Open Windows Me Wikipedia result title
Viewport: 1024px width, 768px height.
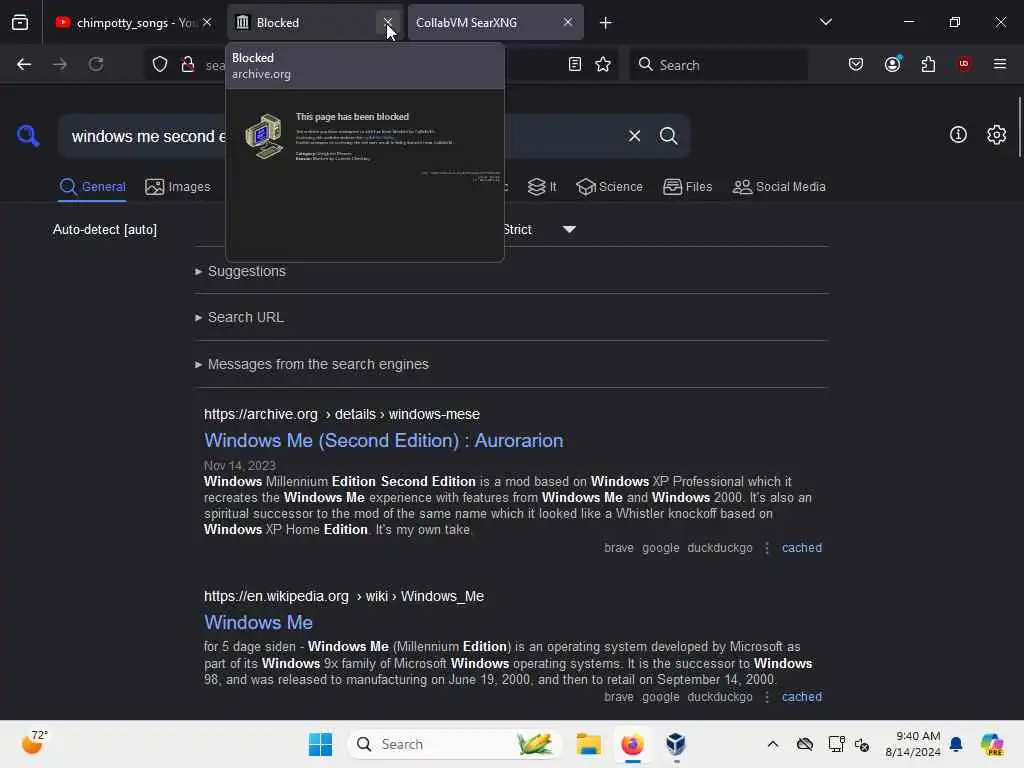tap(258, 622)
